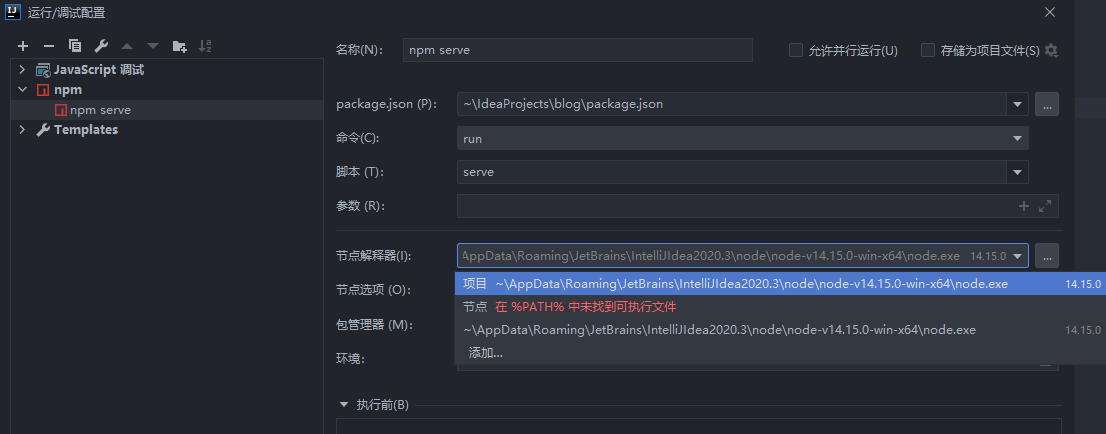Browse for package.json file
The image size is (1106, 434).
point(1047,104)
